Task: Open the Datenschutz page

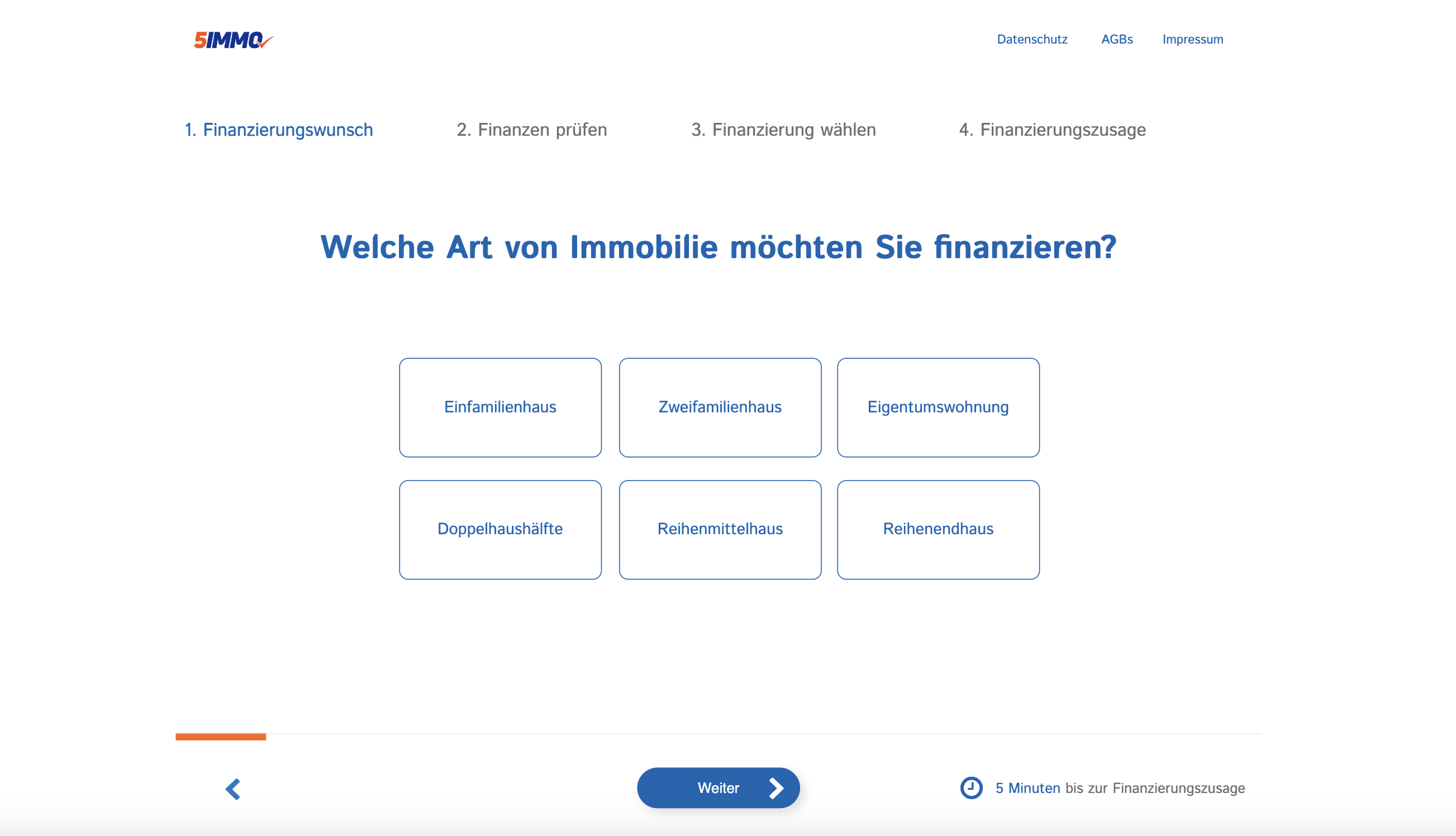Action: [x=1032, y=40]
